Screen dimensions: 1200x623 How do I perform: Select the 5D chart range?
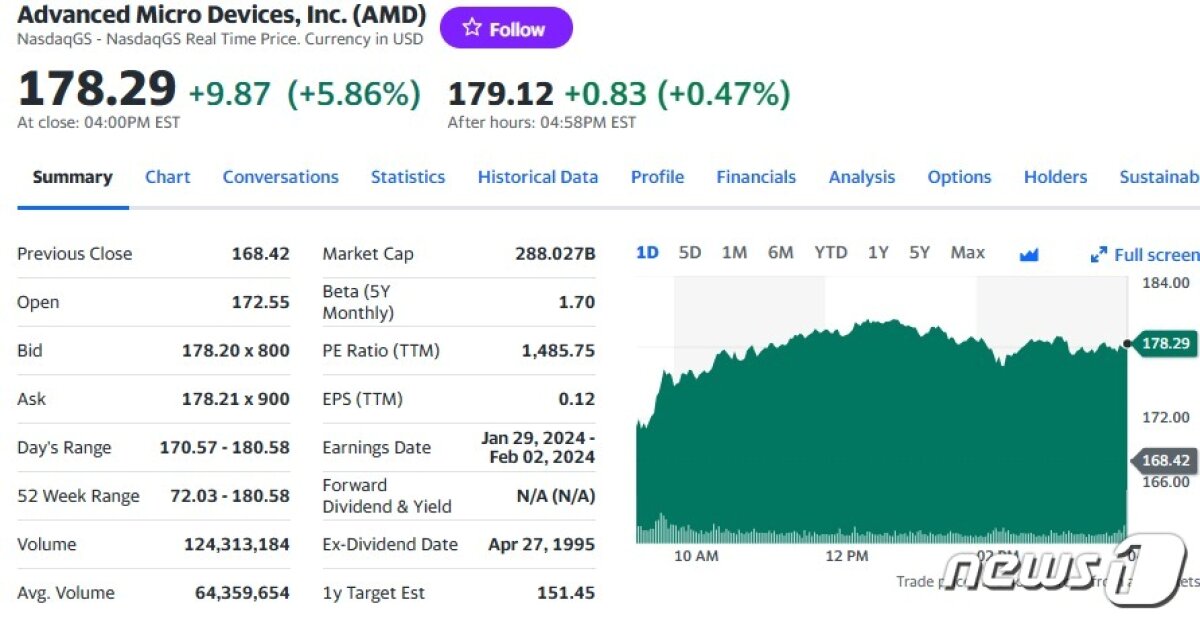(x=690, y=253)
